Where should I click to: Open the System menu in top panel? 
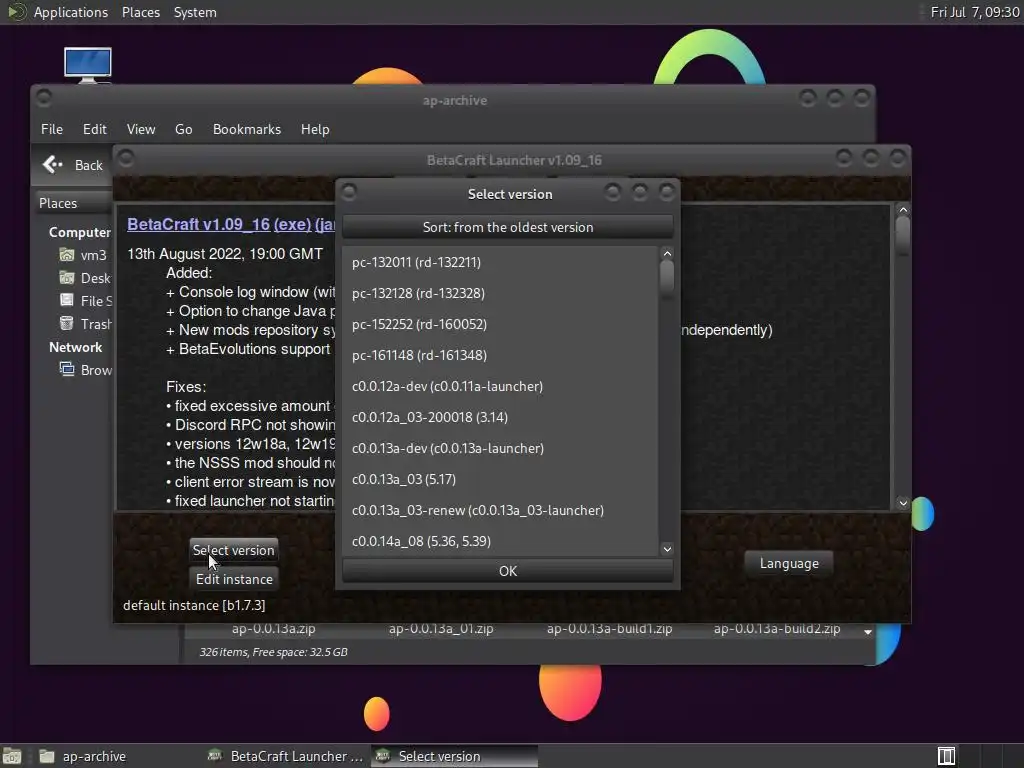tap(195, 12)
